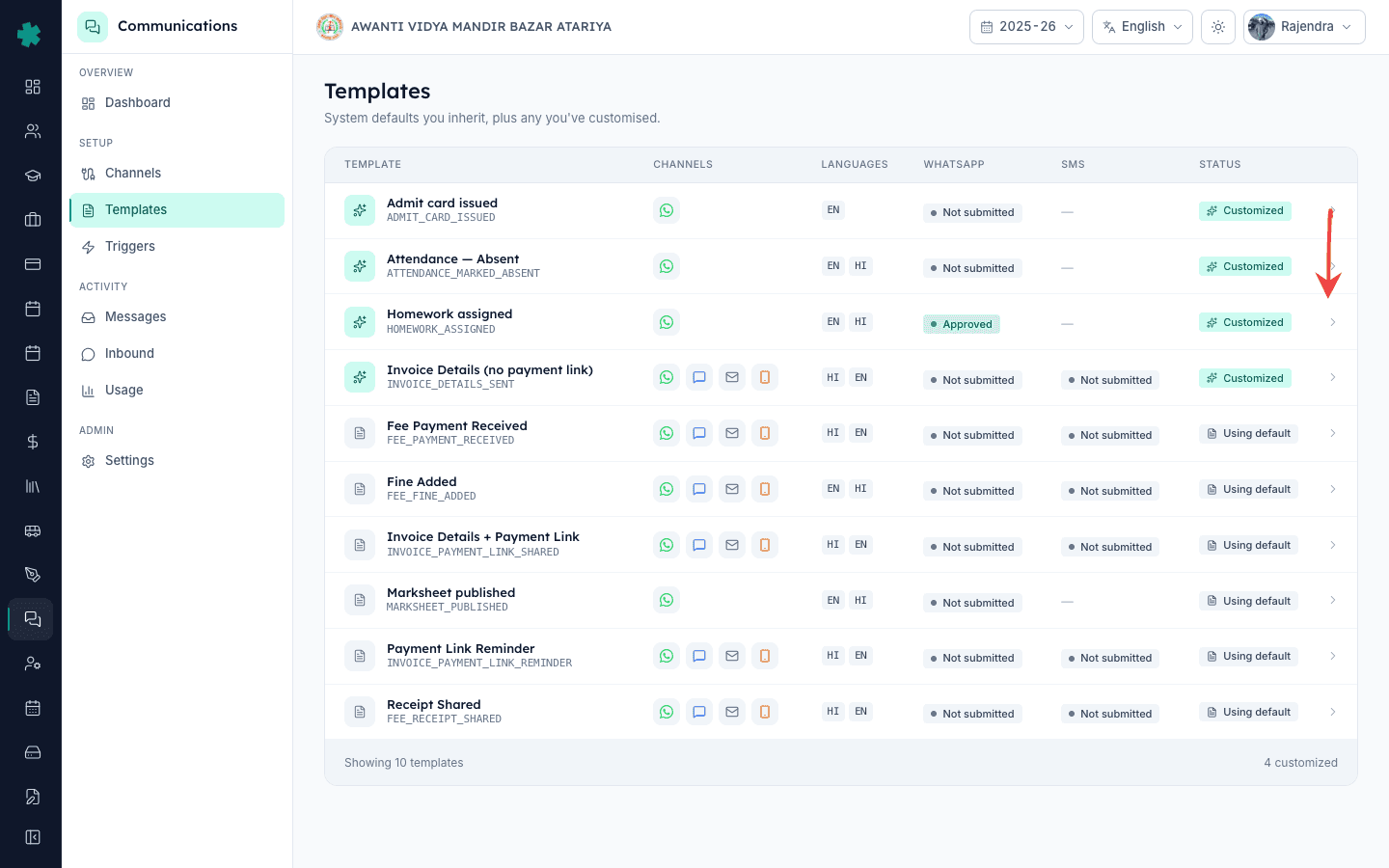Click the school crest logo in header
Screen dimensions: 1389x868
330,27
